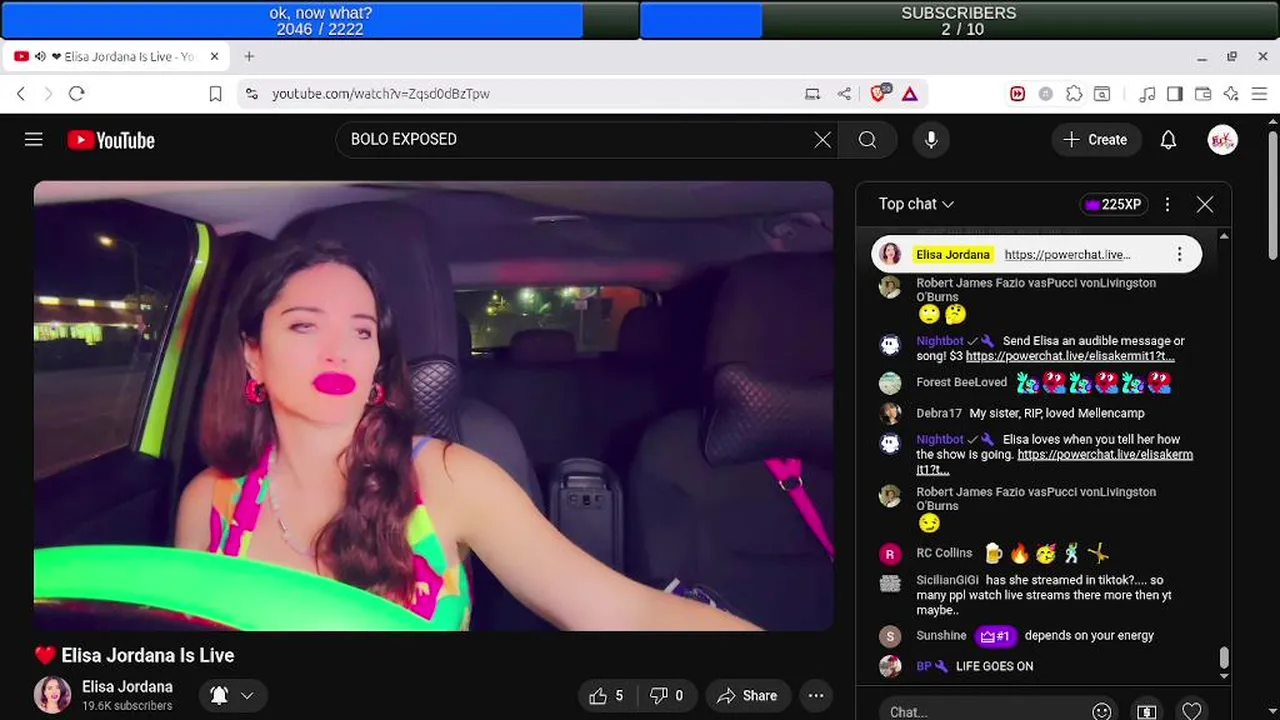
Task: Click the '19.6K subscribers' text
Action: click(127, 706)
